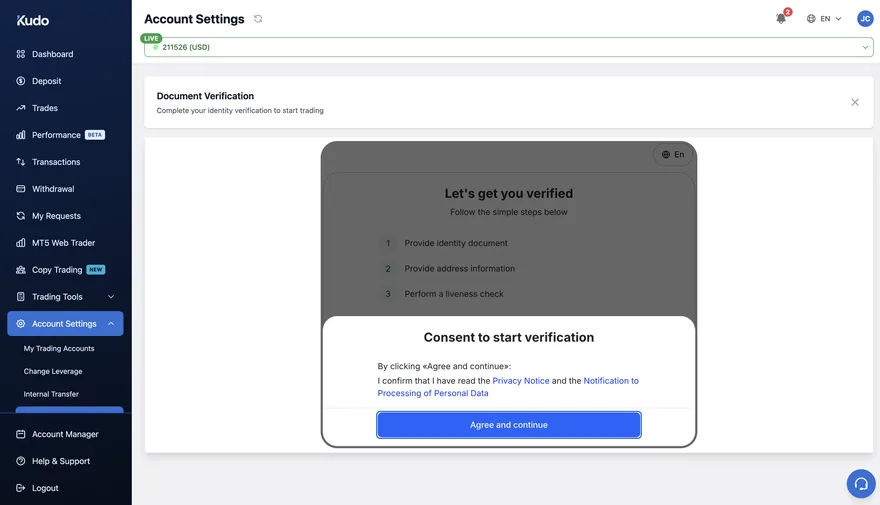Collapse the Account Settings submenu chevron
This screenshot has height=505, width=880.
(111, 324)
